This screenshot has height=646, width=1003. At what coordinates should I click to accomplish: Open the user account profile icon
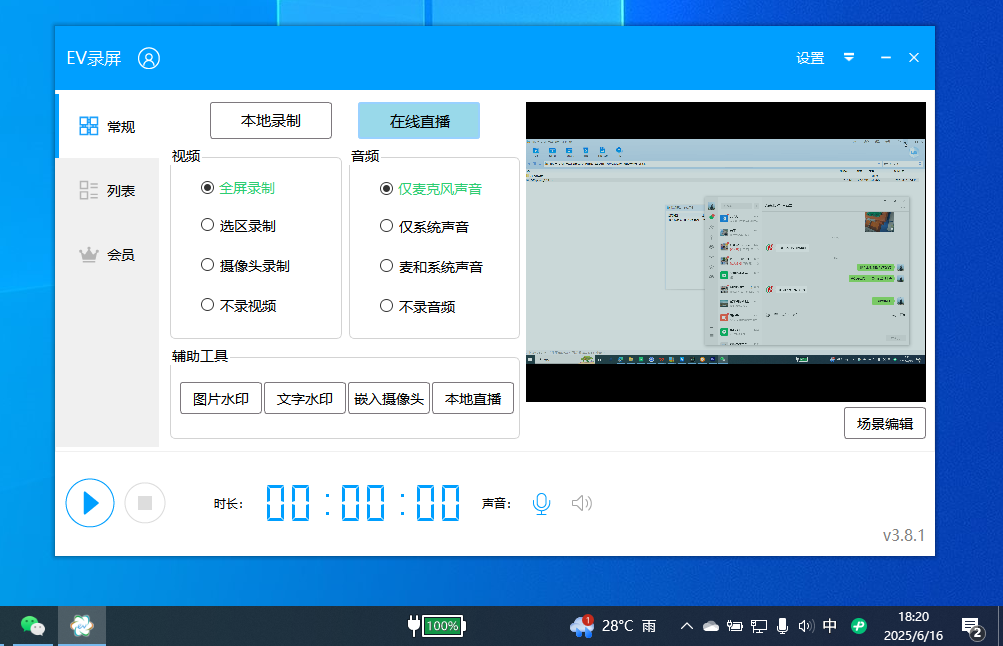point(149,58)
